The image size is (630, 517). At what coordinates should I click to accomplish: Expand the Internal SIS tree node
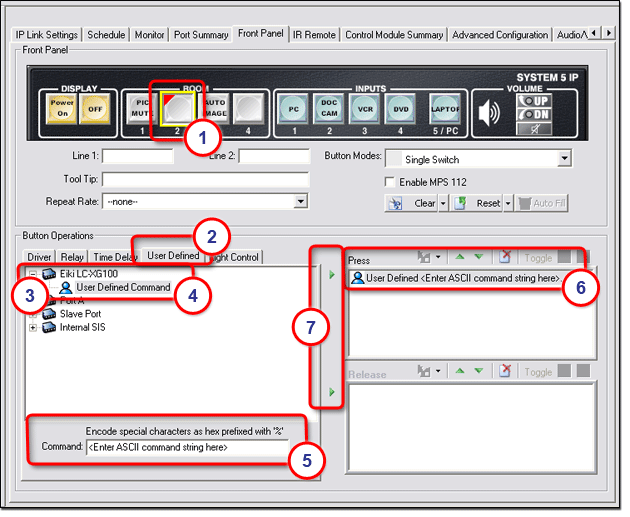coord(34,327)
